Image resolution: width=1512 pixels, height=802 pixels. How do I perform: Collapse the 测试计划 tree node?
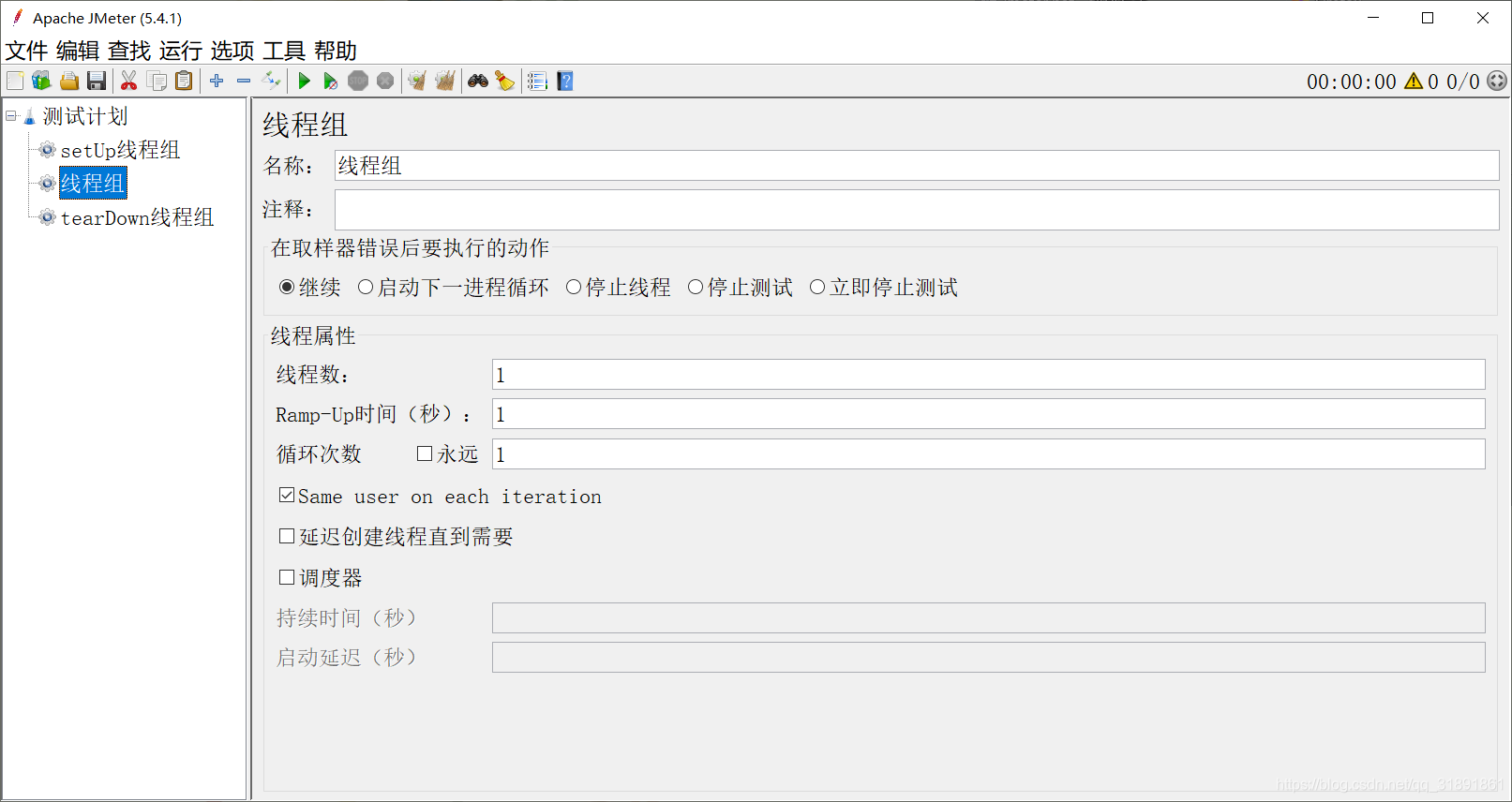pos(11,116)
